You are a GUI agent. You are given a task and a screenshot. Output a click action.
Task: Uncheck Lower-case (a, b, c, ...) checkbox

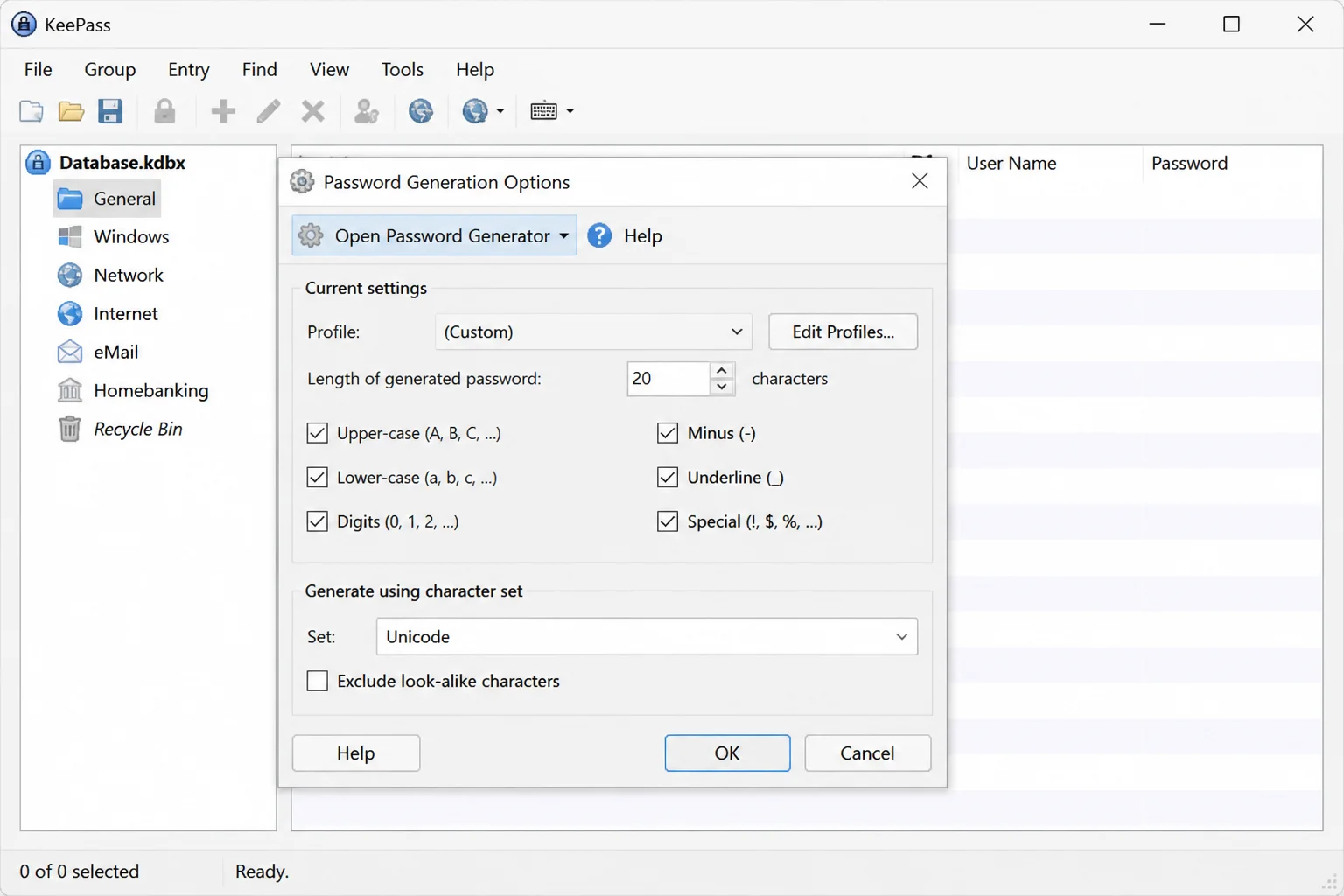click(x=318, y=477)
